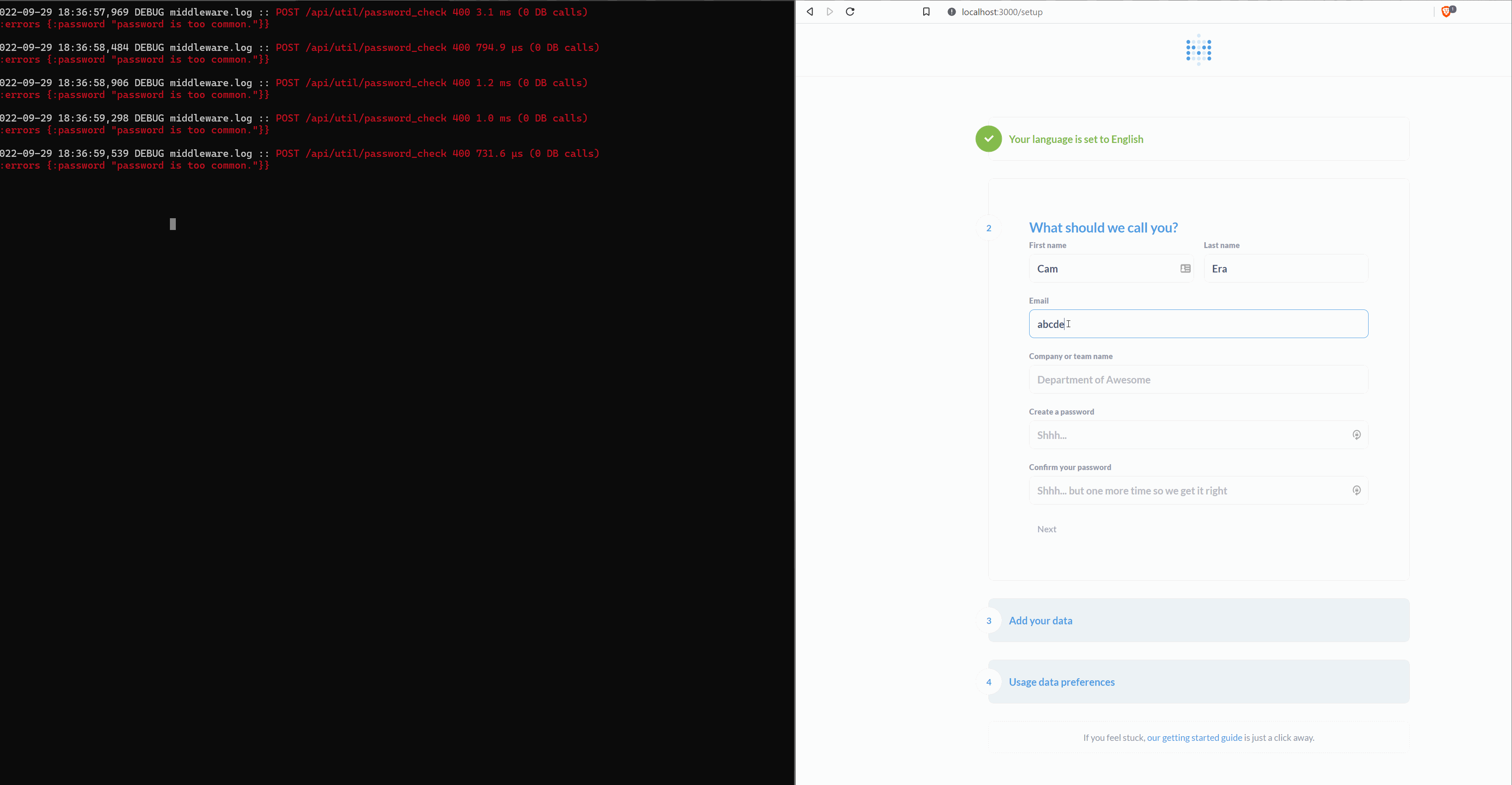Click the terminal window showing middleware logs
This screenshot has width=1512, height=785.
click(352, 352)
